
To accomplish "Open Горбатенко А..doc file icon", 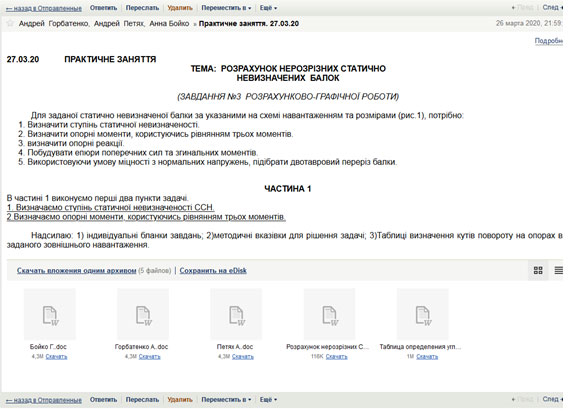I will click(x=143, y=315).
